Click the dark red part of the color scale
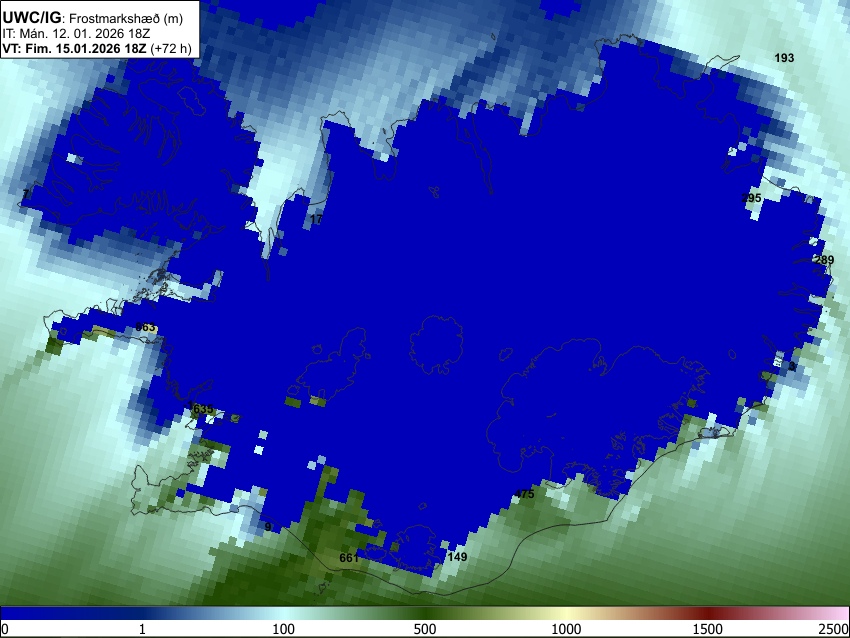Screen dimensions: 850x638 click(708, 614)
